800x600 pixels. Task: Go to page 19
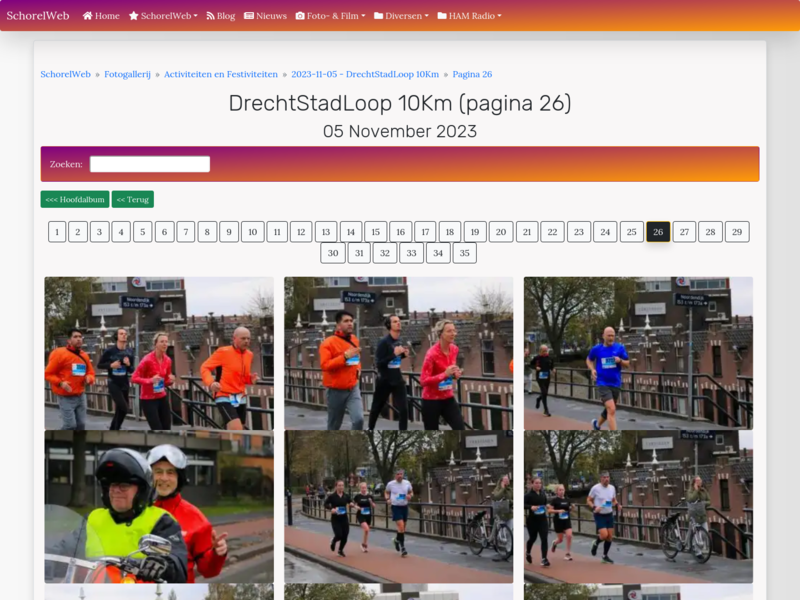click(x=475, y=232)
